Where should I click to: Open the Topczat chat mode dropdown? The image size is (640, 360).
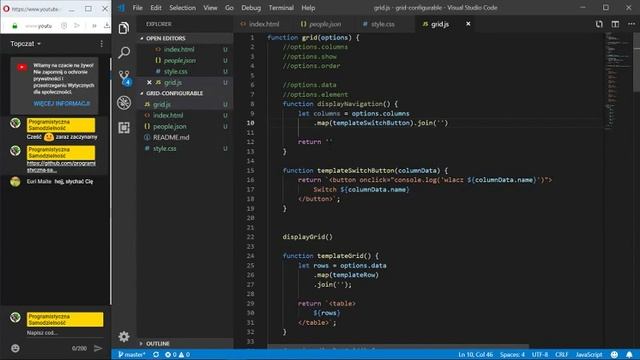pos(25,44)
